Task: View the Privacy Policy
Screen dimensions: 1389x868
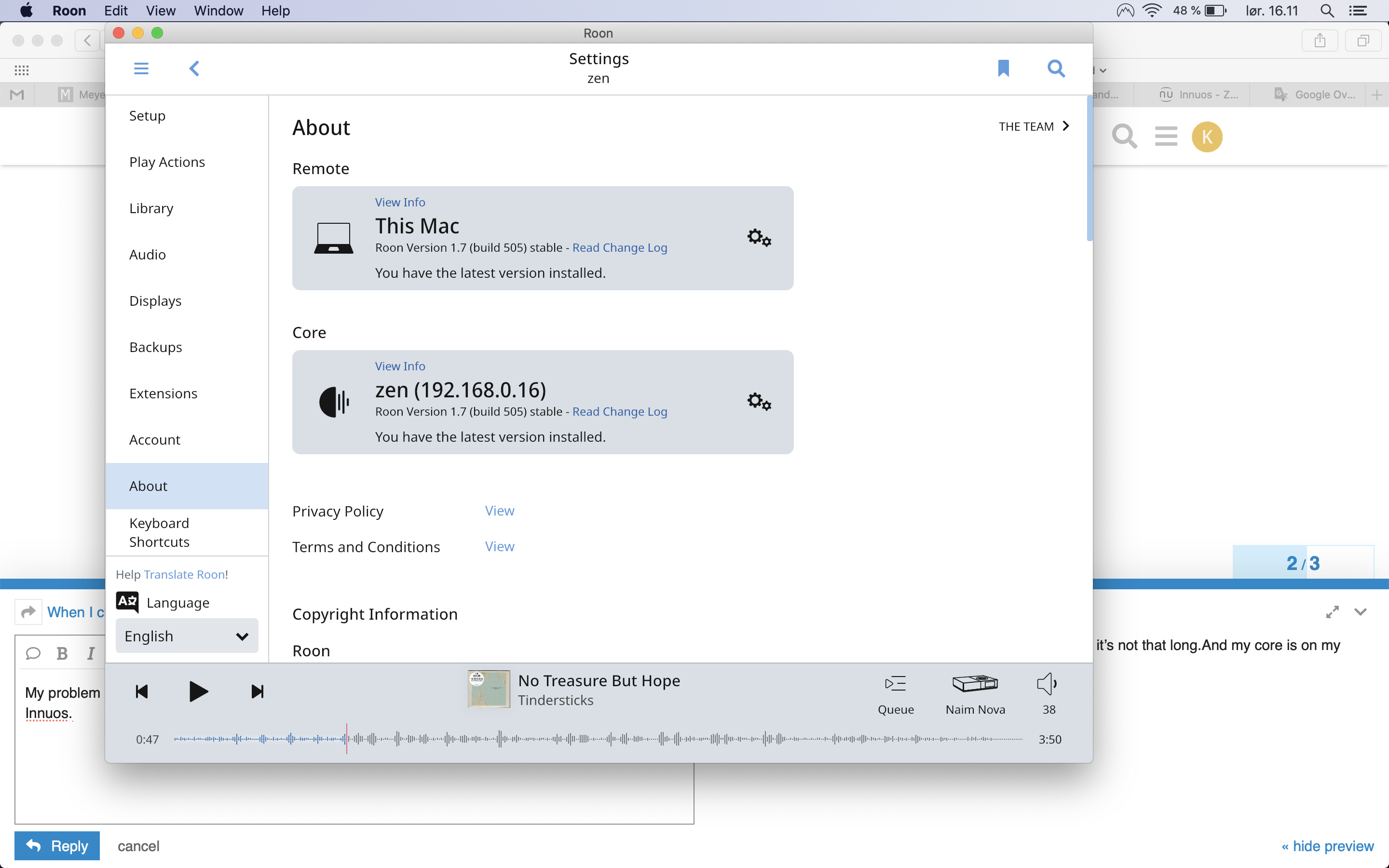Action: pyautogui.click(x=499, y=511)
